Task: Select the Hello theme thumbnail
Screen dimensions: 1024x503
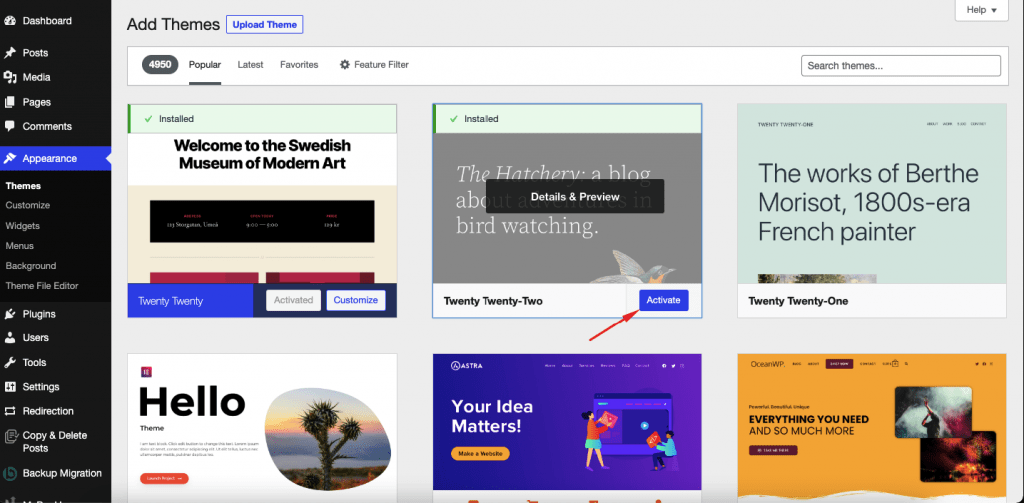Action: tap(262, 428)
